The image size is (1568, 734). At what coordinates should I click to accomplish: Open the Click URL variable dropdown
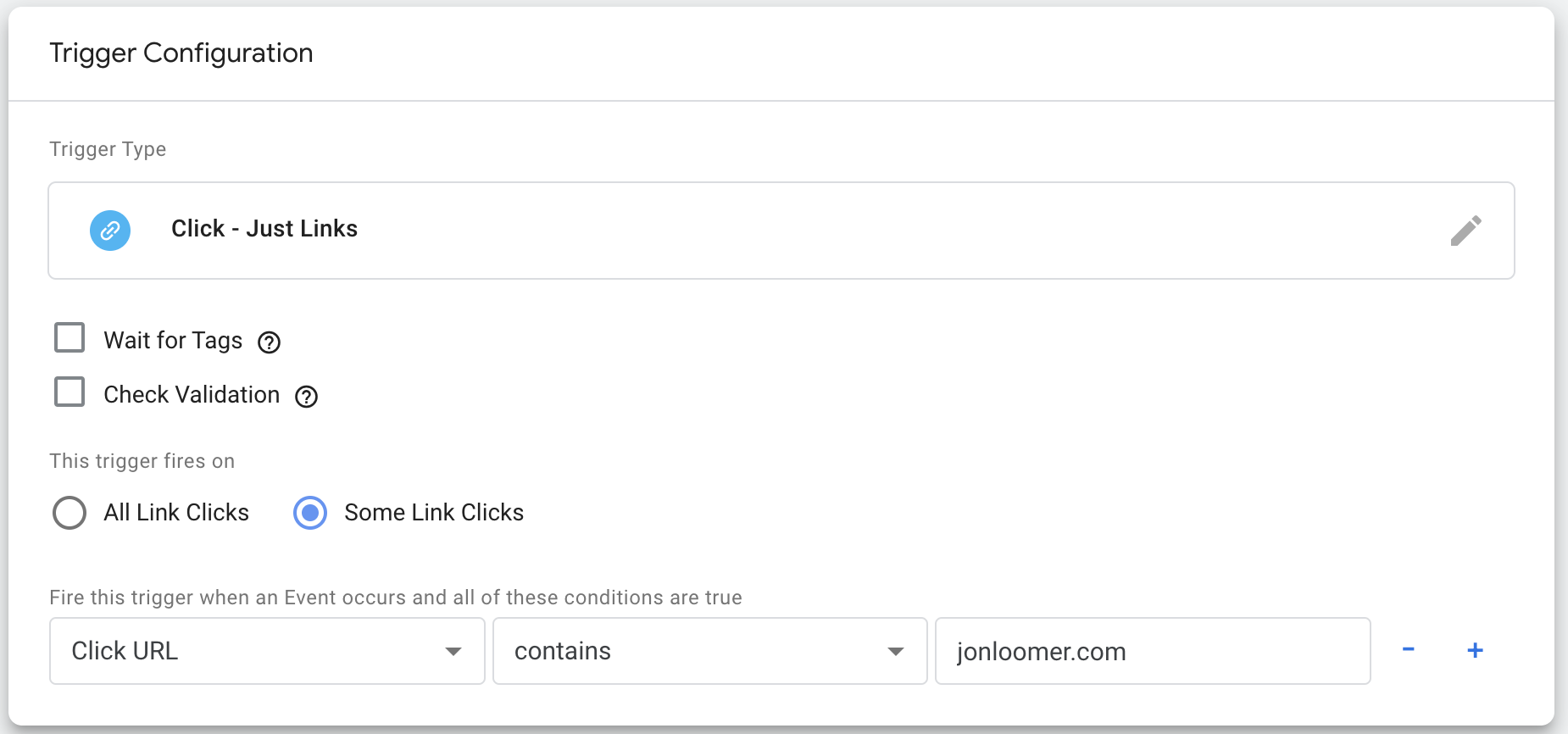[267, 651]
